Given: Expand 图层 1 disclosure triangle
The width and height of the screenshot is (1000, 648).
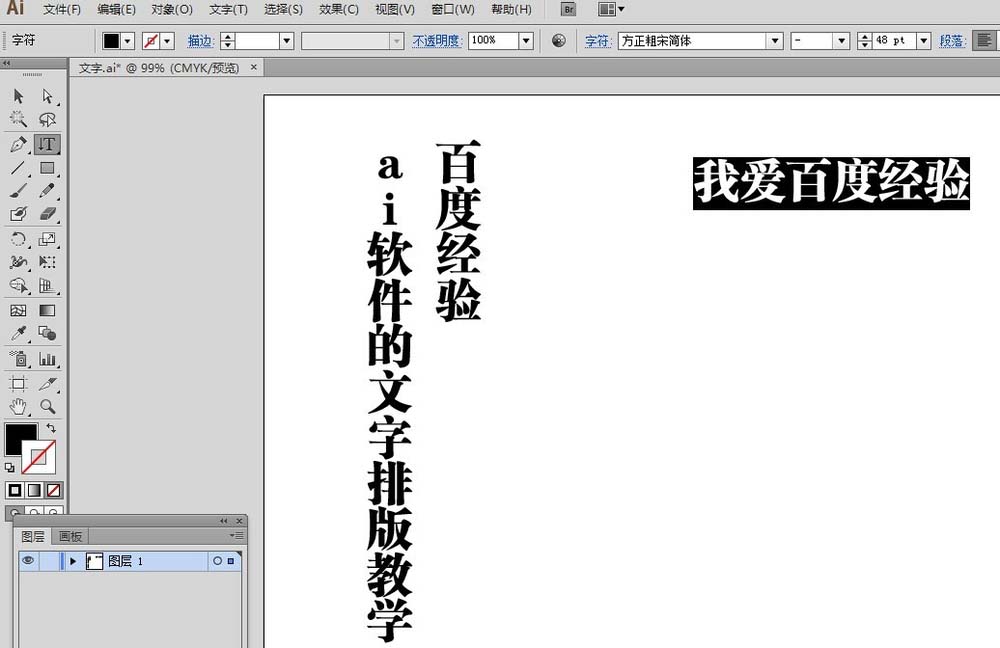Looking at the screenshot, I should pyautogui.click(x=73, y=561).
